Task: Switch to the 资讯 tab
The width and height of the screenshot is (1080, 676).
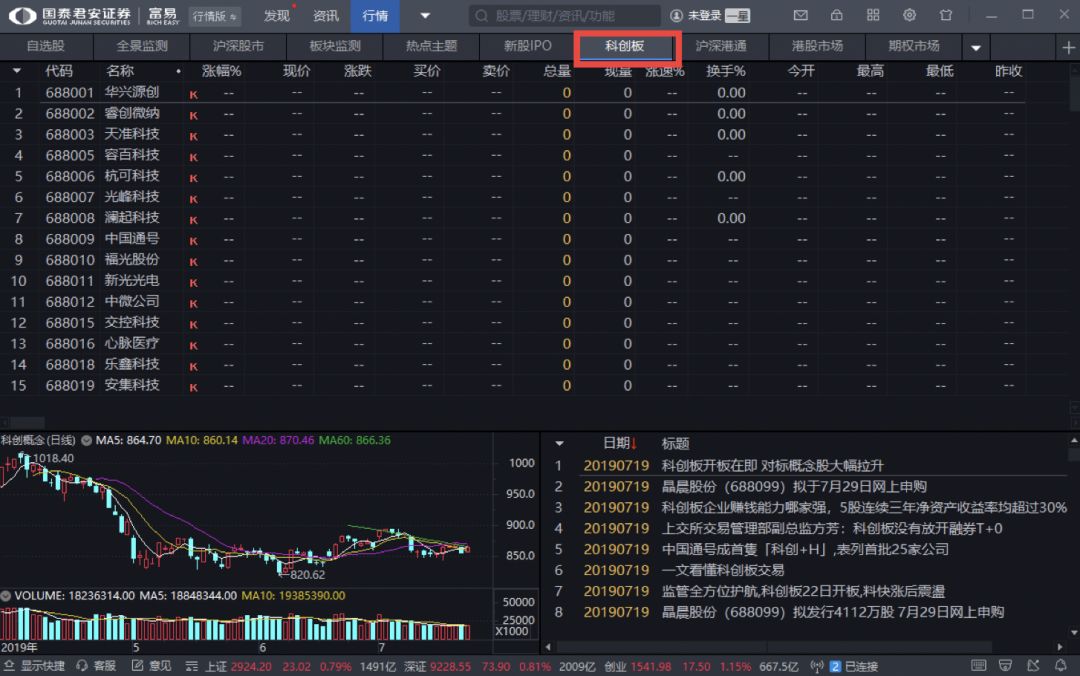Action: (x=326, y=16)
